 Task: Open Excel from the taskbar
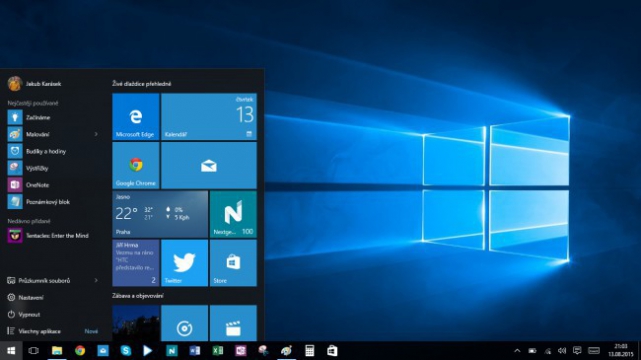click(x=217, y=351)
